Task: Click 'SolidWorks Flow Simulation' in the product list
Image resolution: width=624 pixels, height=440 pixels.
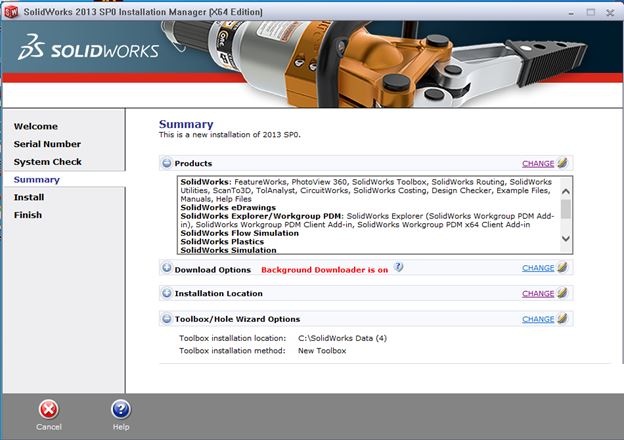Action: click(x=240, y=233)
